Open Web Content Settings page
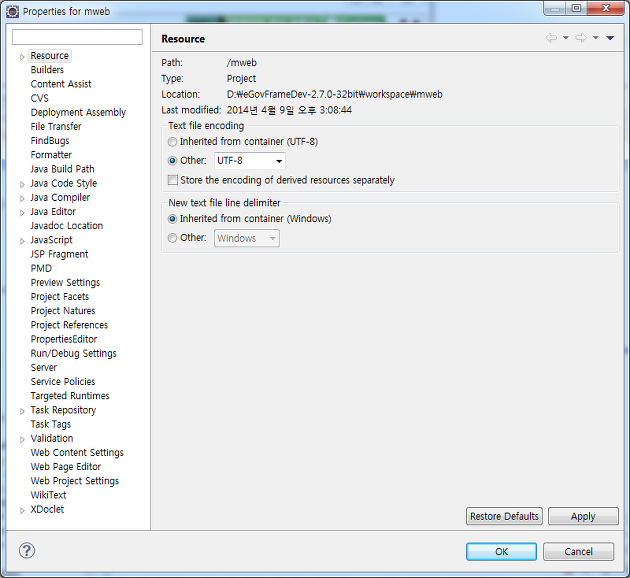The height and width of the screenshot is (578, 630). point(77,453)
